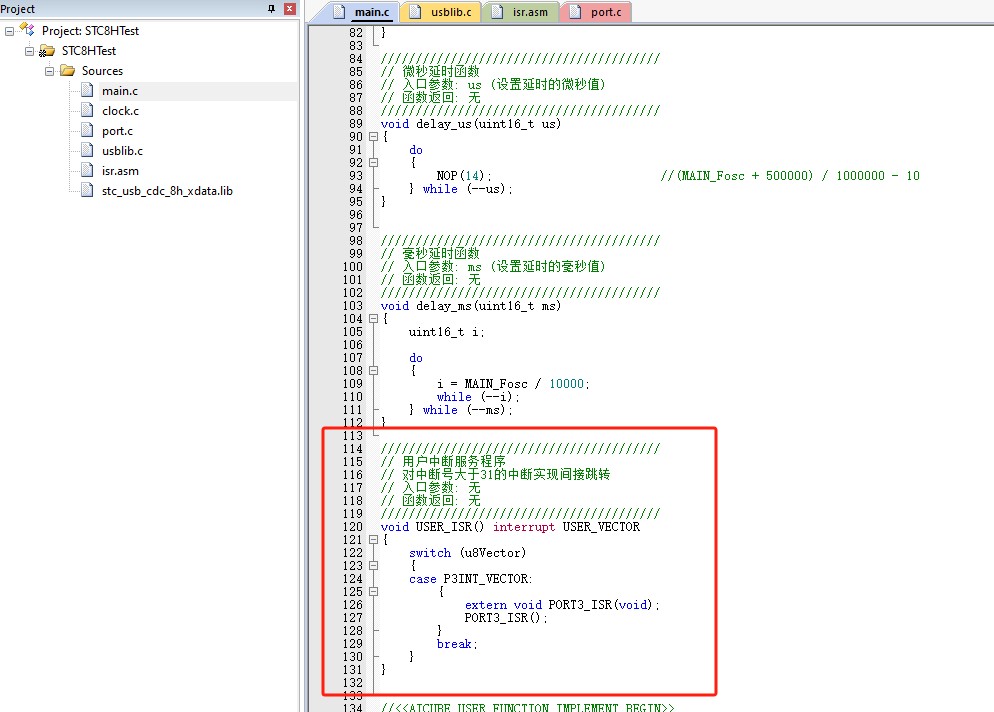Screen dimensions: 994x712
Task: Fold the delay_ms function at line 104
Action: [373, 319]
